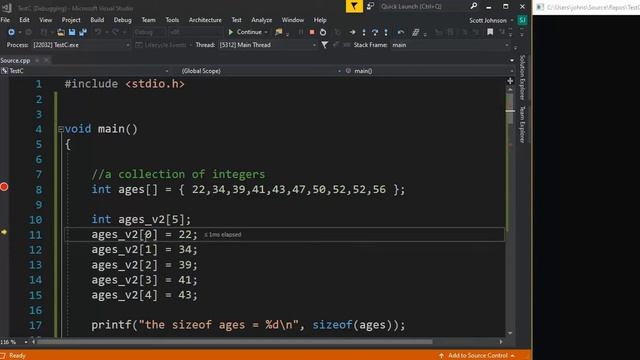Click the Quick Launch magnifier icon
Viewport: 640px width, 360px height.
tap(473, 6)
